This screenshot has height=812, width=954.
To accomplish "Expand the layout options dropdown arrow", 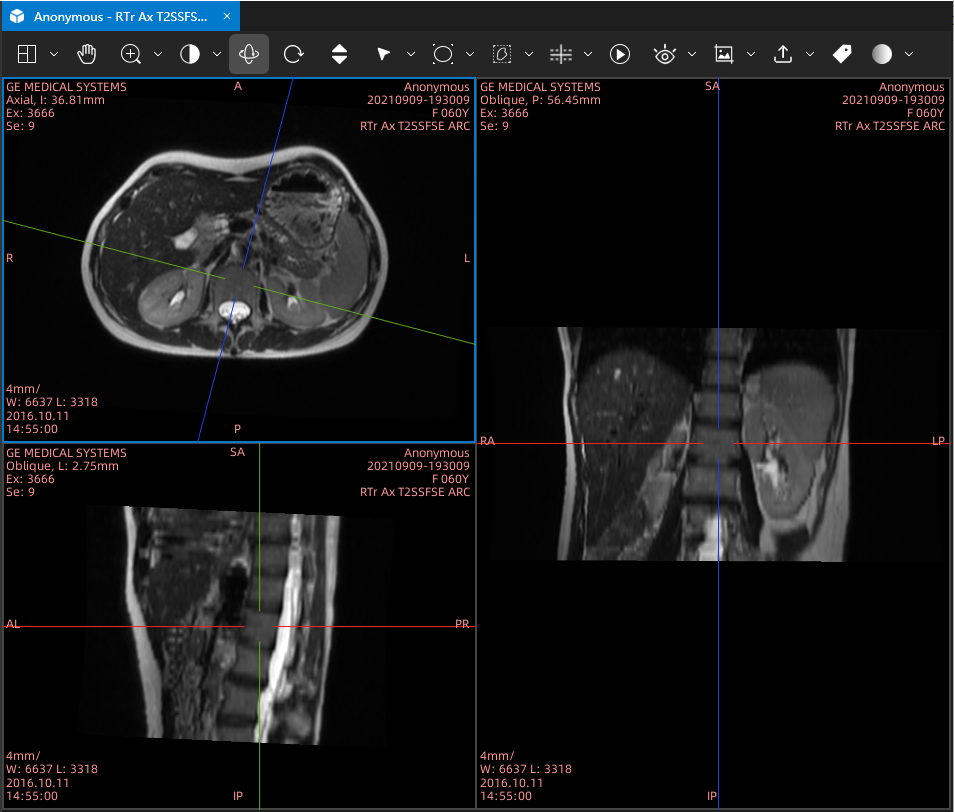I will [54, 54].
